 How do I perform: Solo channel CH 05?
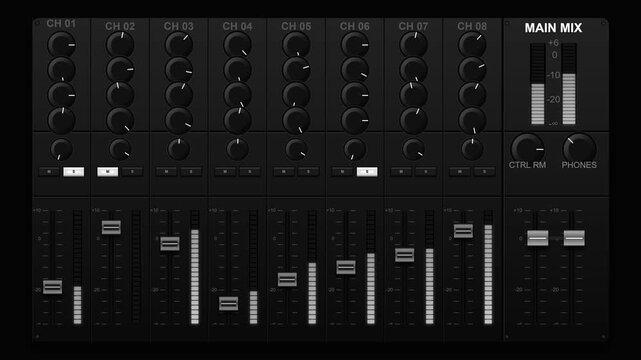(x=308, y=172)
